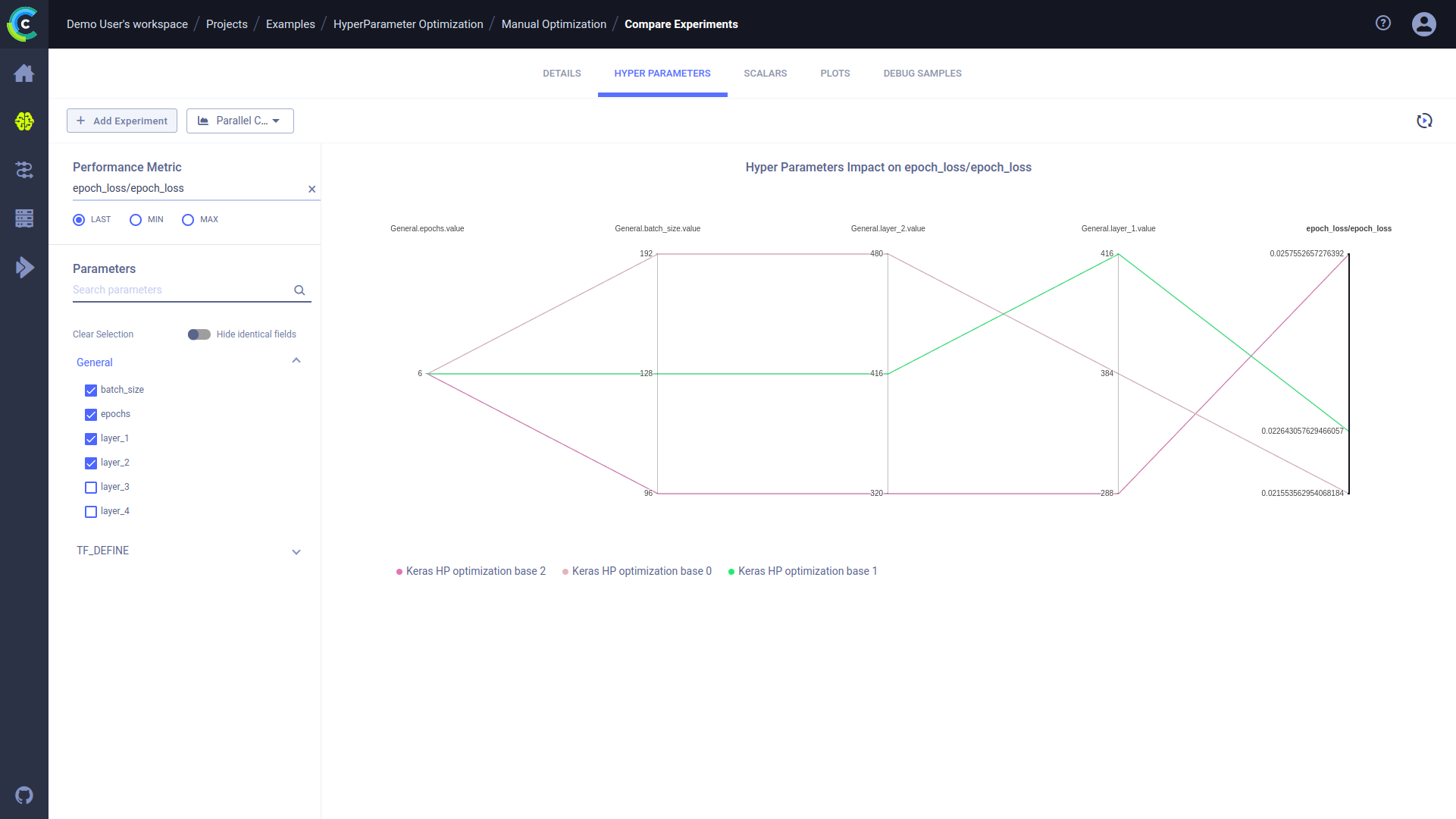This screenshot has height=819, width=1456.
Task: Open the Datasets sidebar icon
Action: (x=24, y=218)
